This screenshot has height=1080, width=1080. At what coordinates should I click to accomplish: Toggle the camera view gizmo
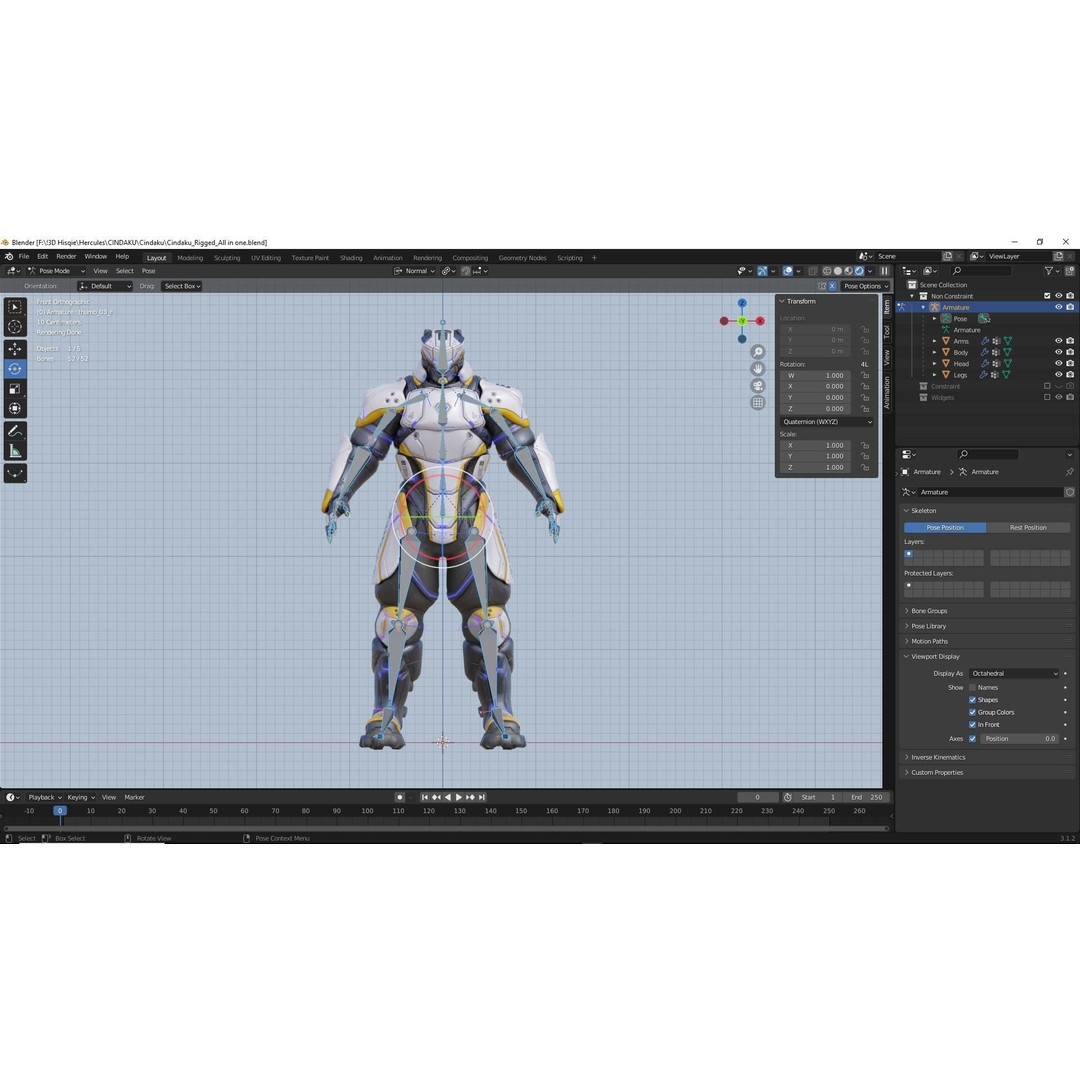click(x=758, y=386)
